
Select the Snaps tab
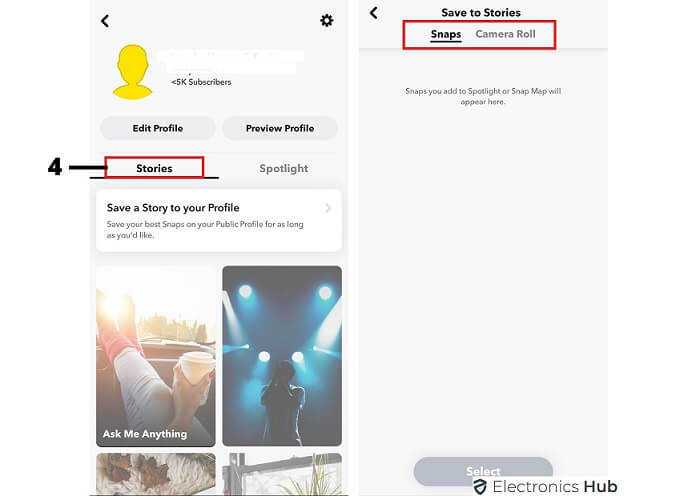pyautogui.click(x=446, y=34)
